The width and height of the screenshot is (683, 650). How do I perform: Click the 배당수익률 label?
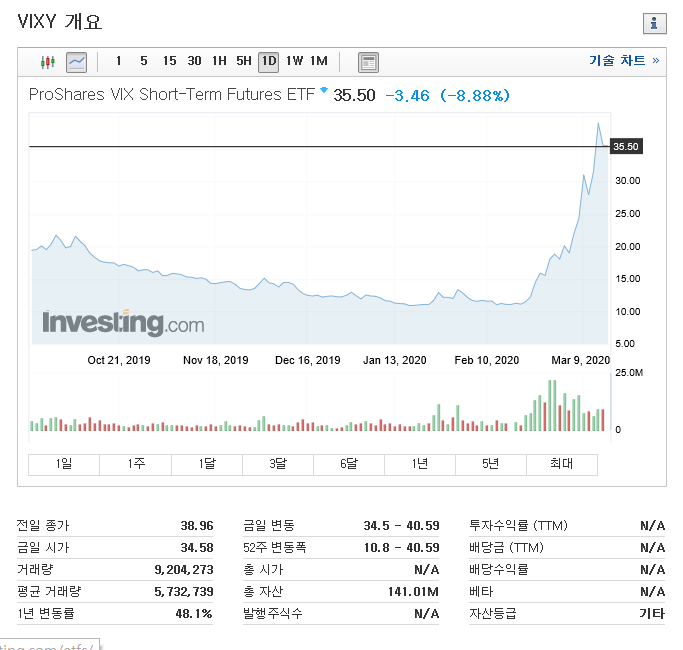(499, 570)
